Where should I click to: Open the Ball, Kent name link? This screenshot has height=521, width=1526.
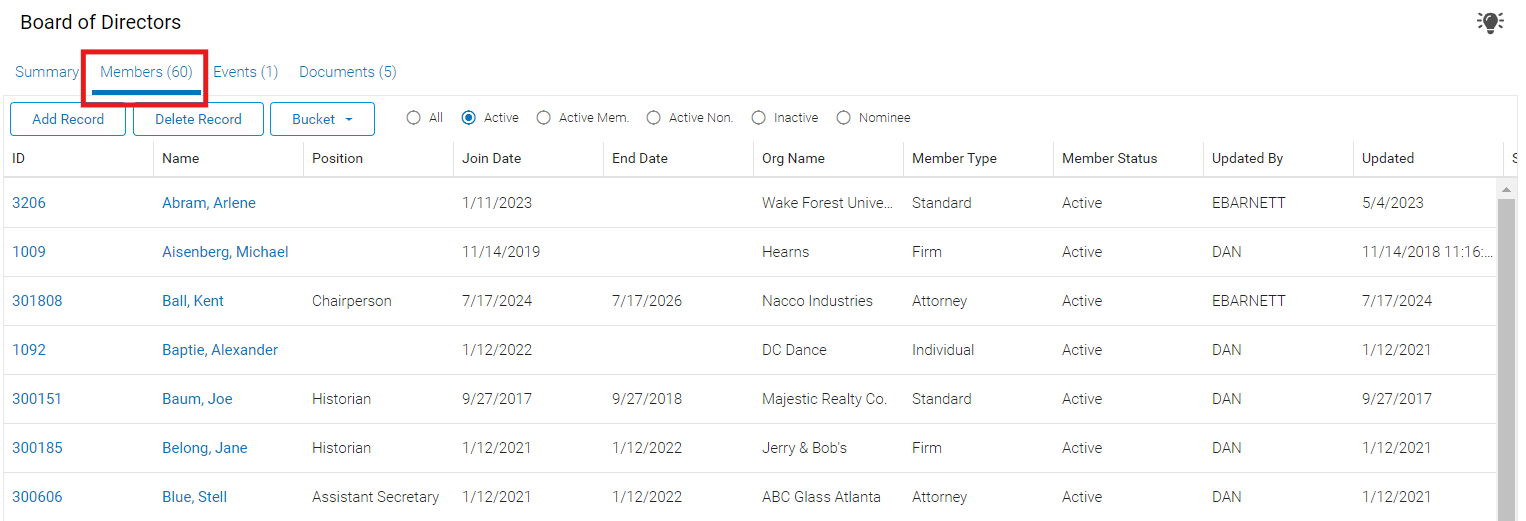193,301
